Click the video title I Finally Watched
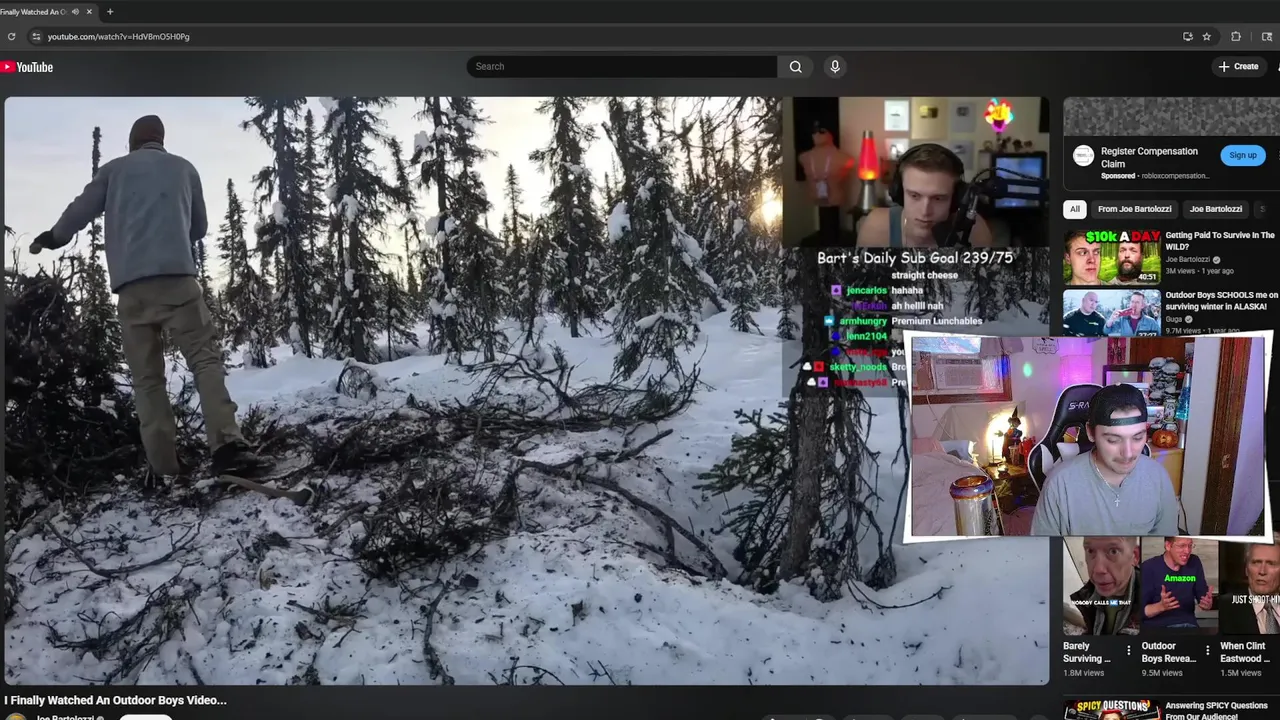 [116, 700]
